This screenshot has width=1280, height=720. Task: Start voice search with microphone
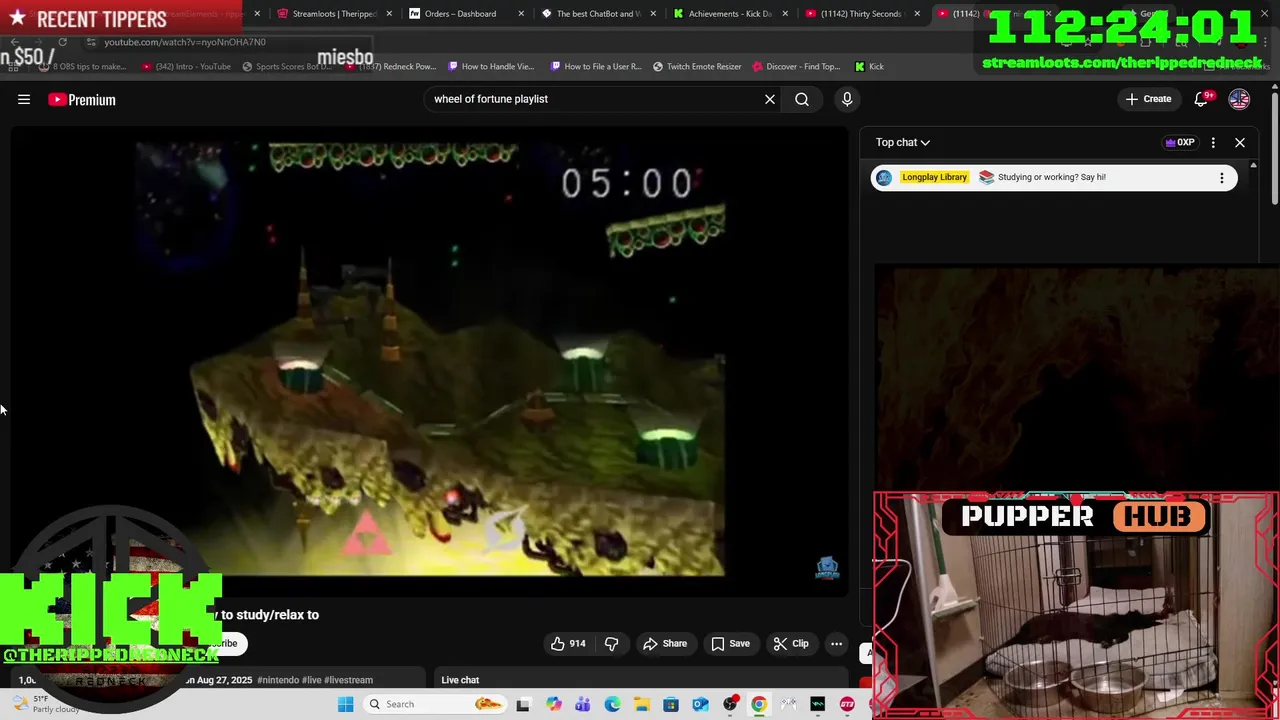847,99
